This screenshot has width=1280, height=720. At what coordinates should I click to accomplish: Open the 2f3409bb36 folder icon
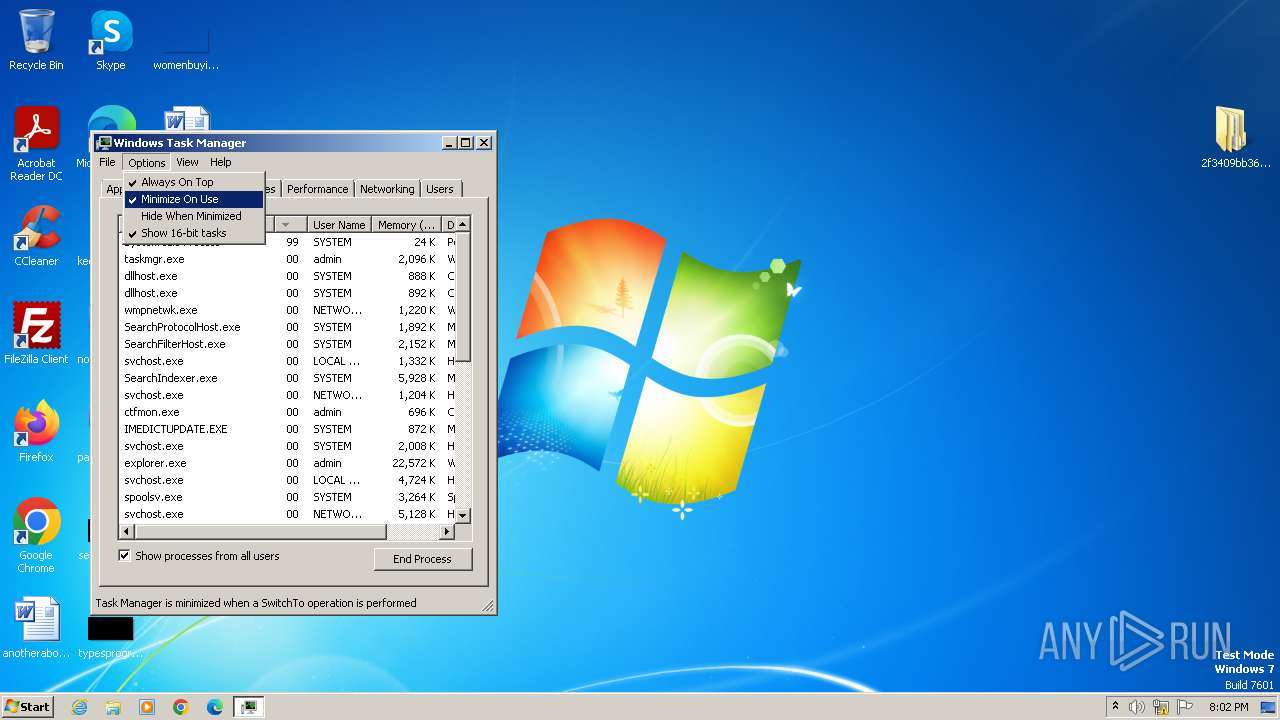(x=1236, y=137)
